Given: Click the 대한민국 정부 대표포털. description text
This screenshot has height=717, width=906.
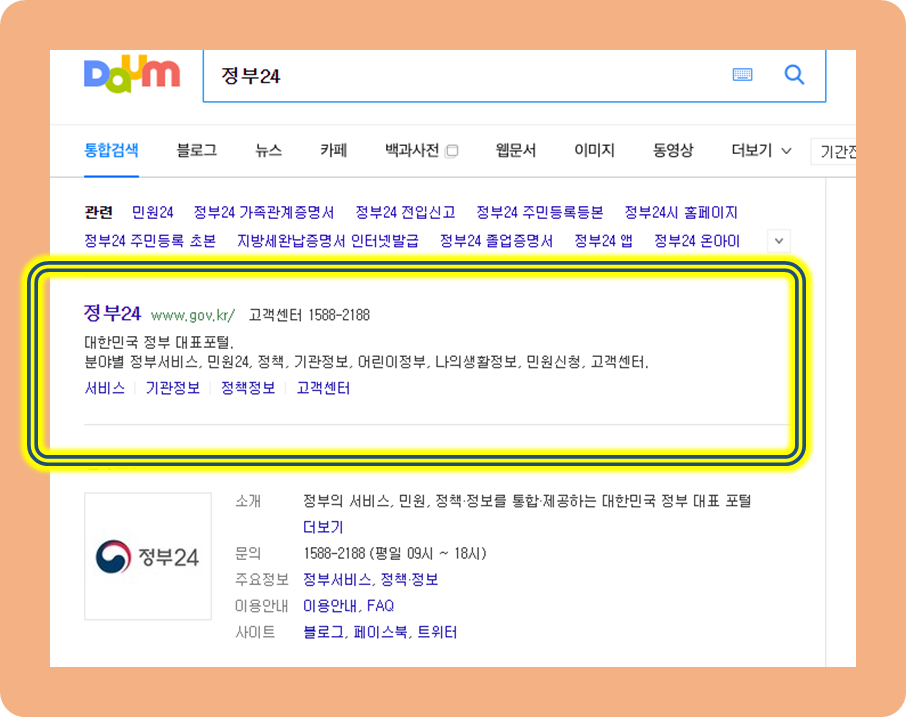Looking at the screenshot, I should (159, 342).
